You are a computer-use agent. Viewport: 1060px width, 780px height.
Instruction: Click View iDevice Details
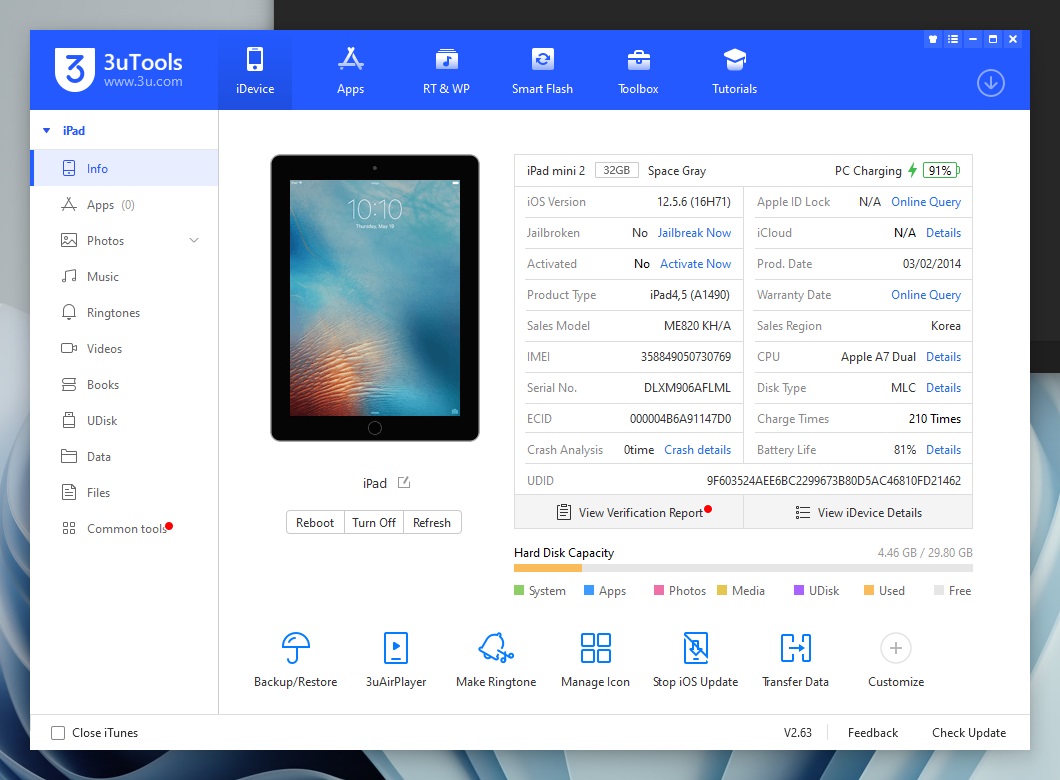[x=859, y=512]
